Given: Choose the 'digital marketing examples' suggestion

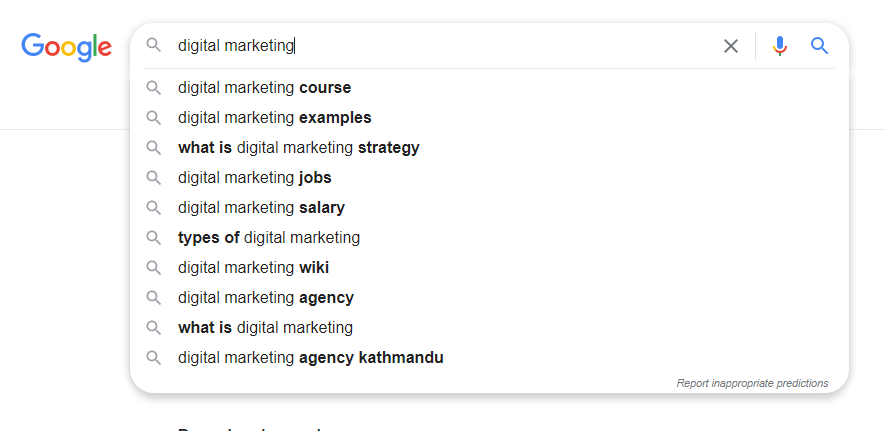Looking at the screenshot, I should click(489, 117).
